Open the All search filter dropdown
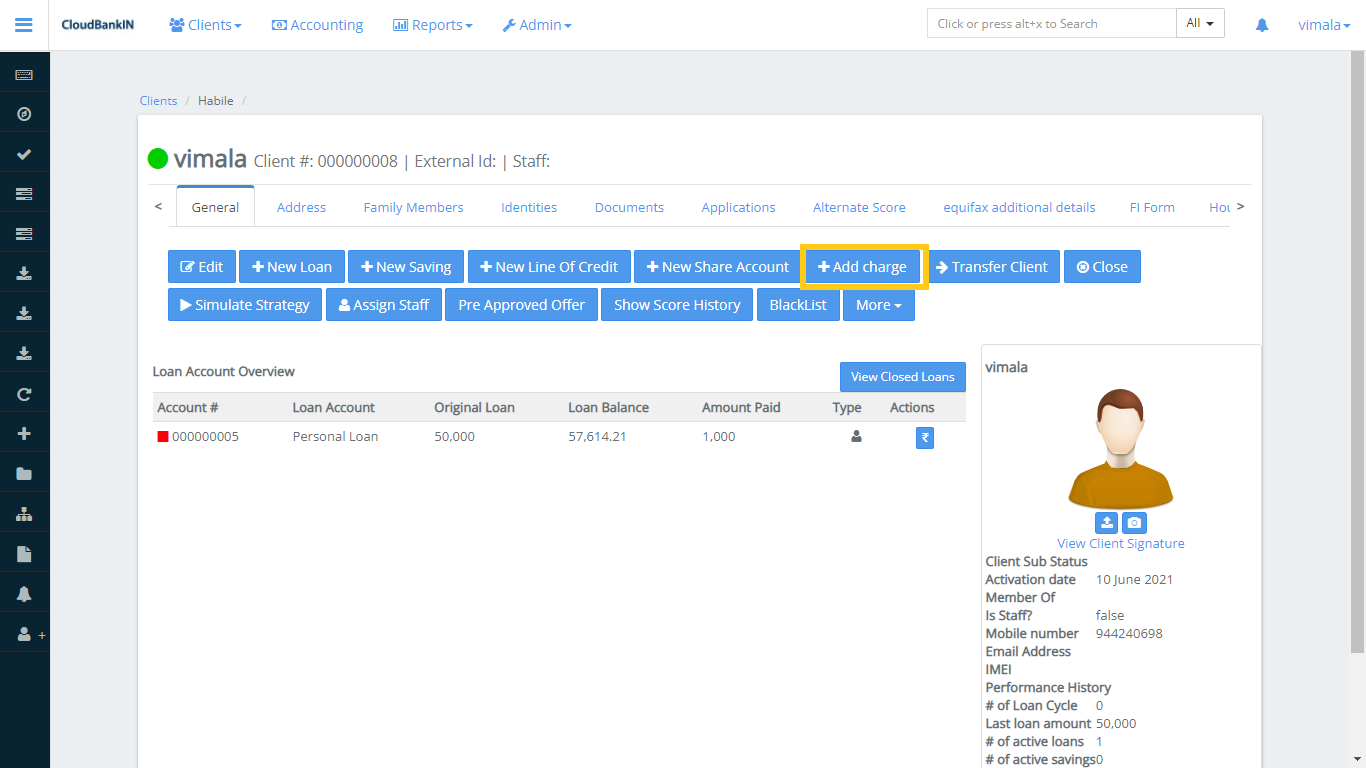 (x=1200, y=24)
